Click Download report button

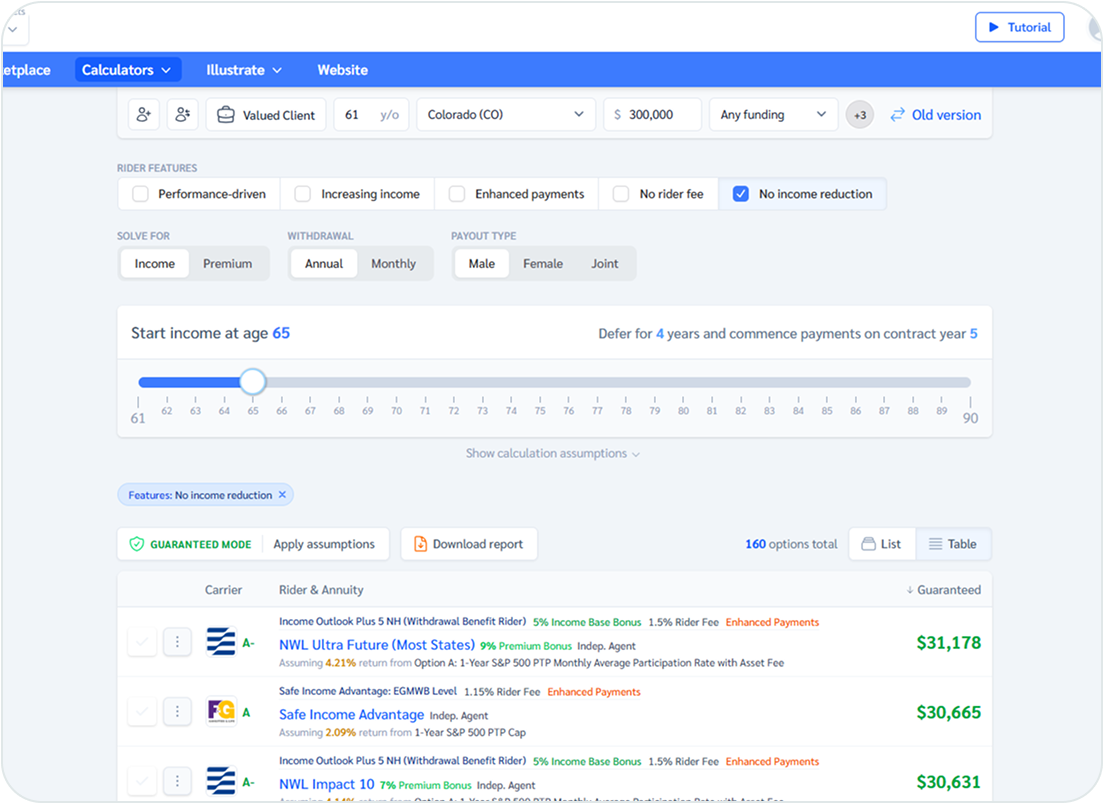[x=469, y=544]
